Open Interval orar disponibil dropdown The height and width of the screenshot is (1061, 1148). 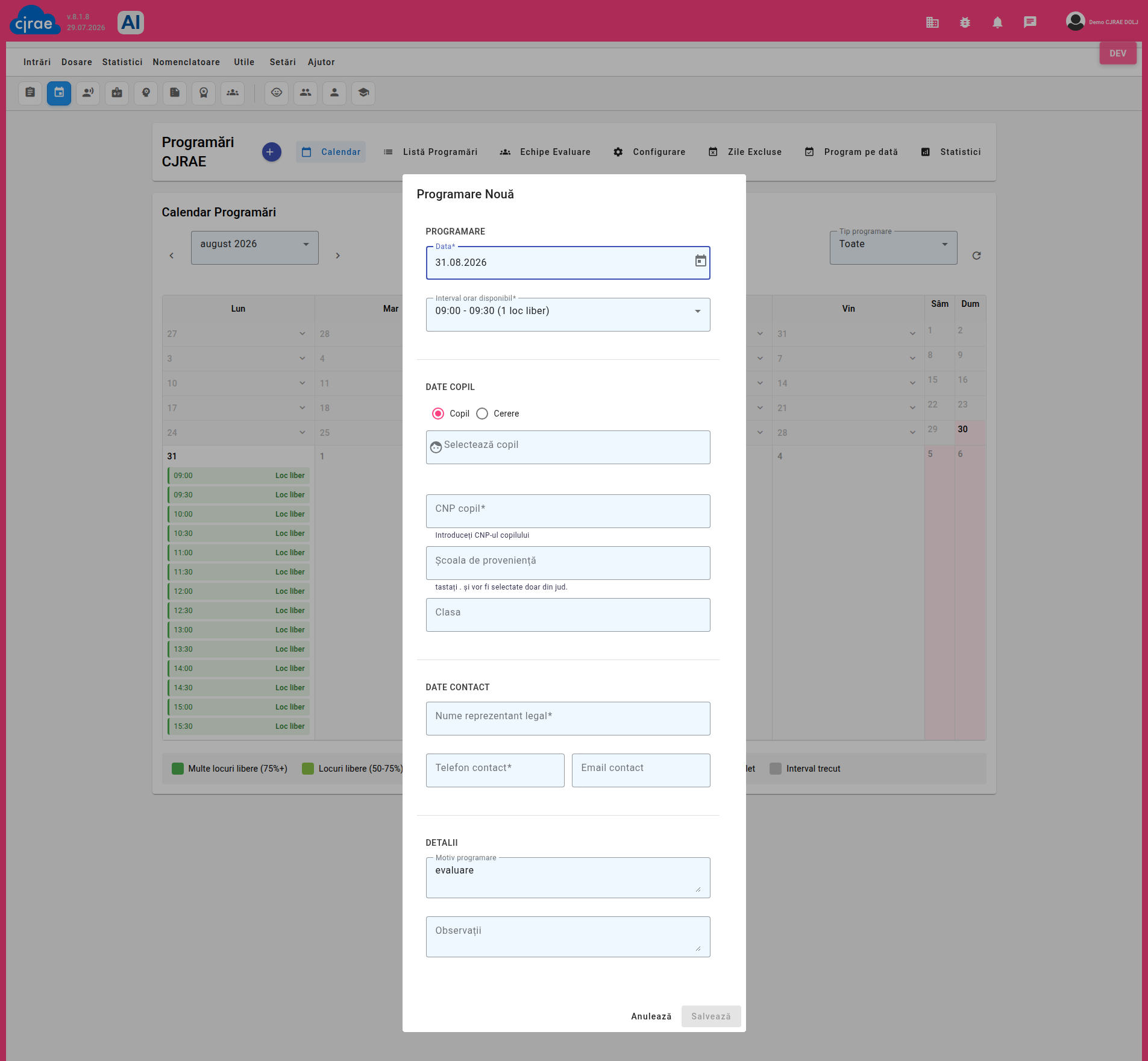tap(568, 315)
